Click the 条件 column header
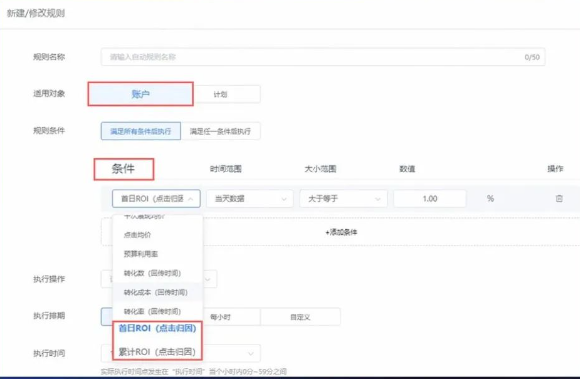 [x=124, y=169]
